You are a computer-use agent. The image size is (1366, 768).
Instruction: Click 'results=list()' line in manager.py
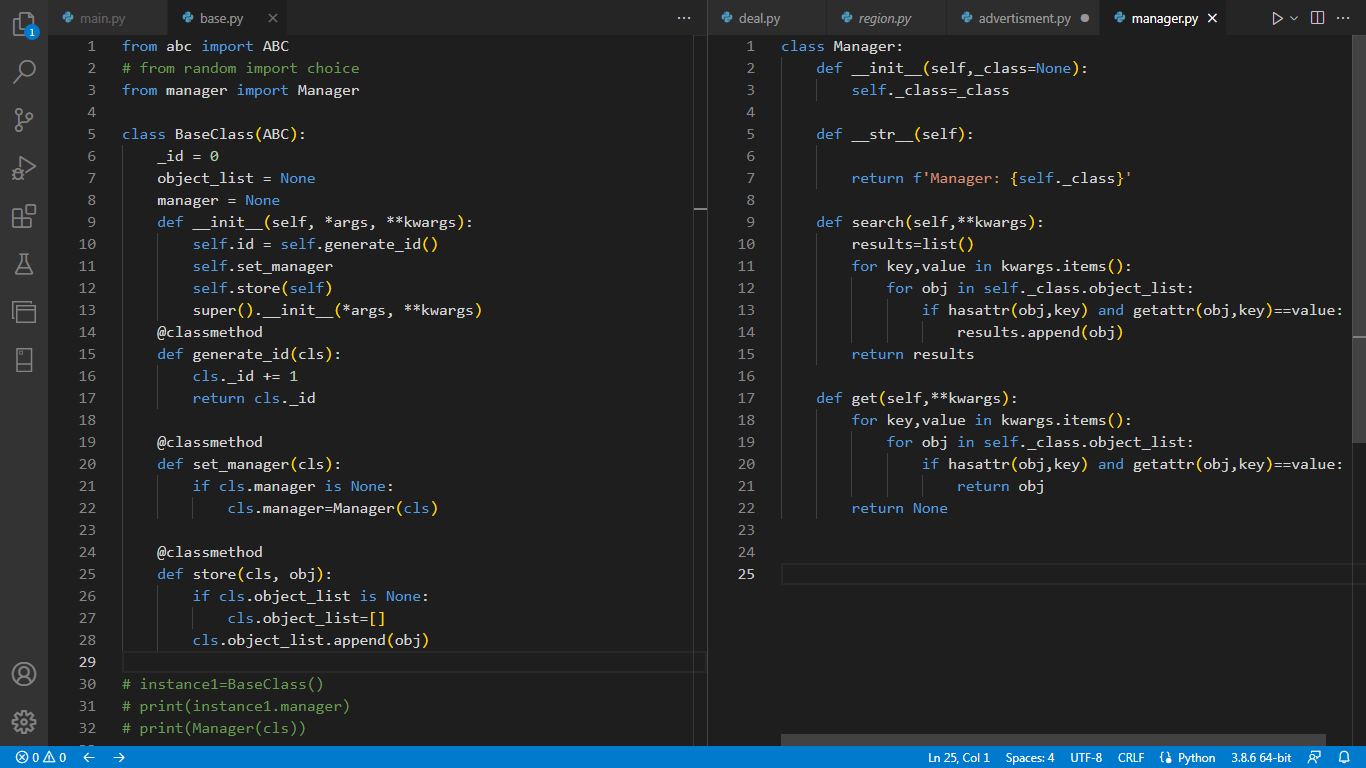click(x=913, y=244)
